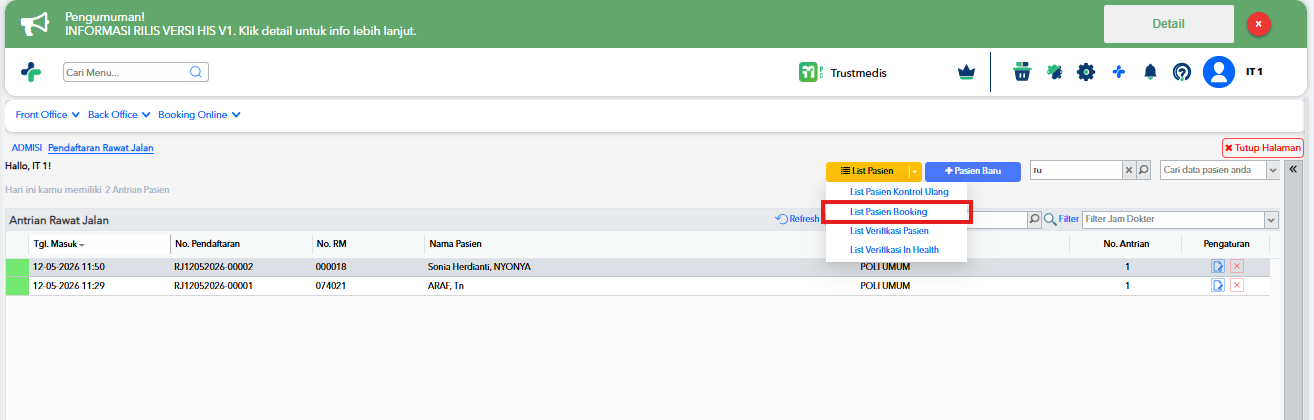
Task: Open settings gear icon in header
Action: [1086, 72]
